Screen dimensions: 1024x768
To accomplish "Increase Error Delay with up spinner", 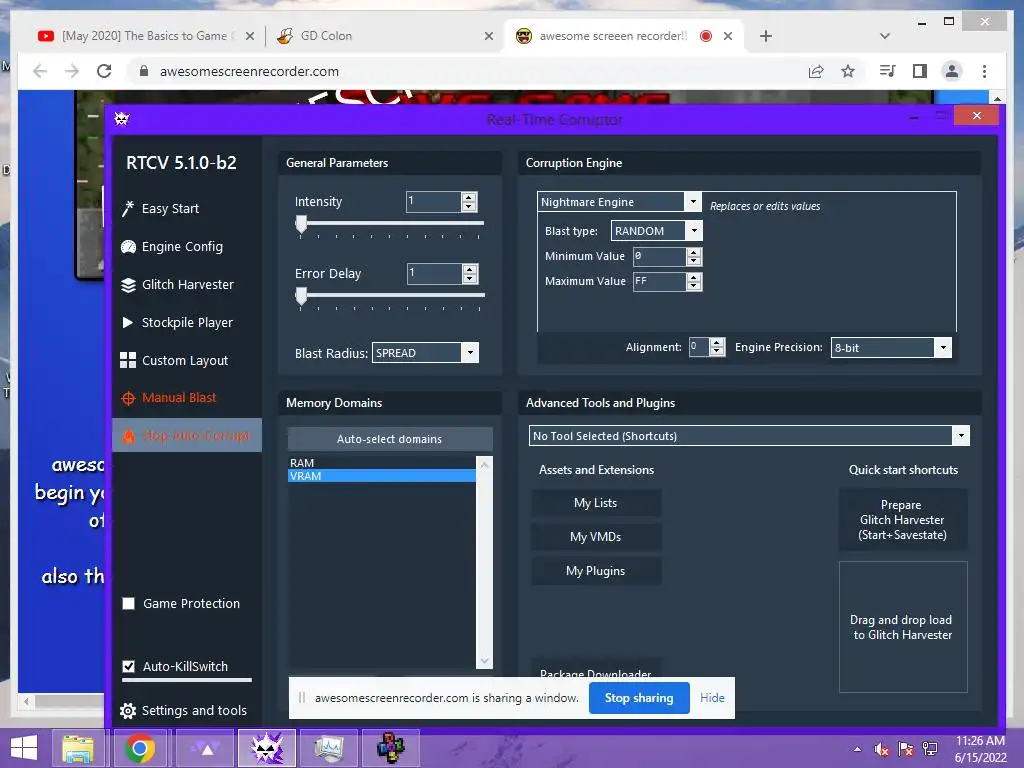I will 470,269.
